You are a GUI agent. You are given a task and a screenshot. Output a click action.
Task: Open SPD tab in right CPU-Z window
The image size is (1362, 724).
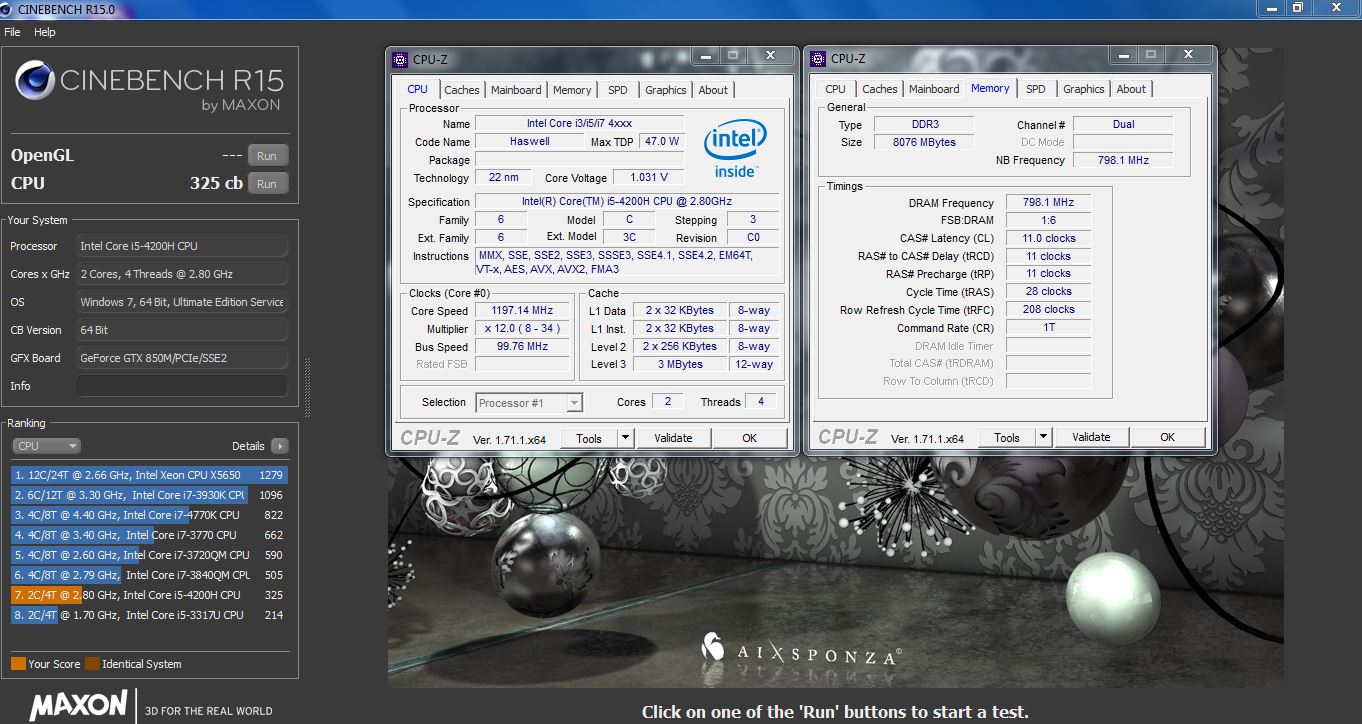click(1036, 89)
